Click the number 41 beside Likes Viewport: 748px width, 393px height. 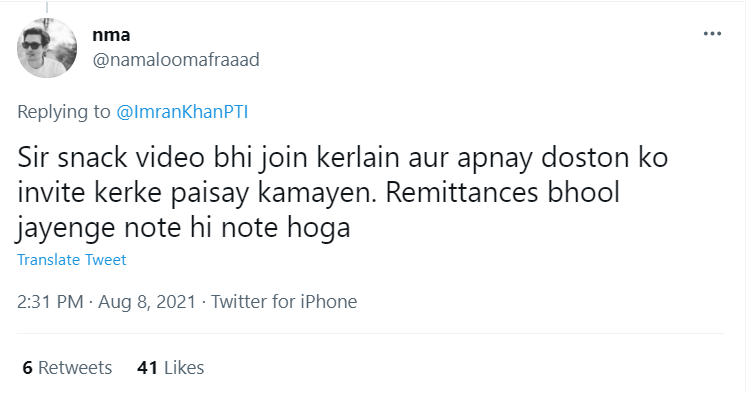point(147,368)
